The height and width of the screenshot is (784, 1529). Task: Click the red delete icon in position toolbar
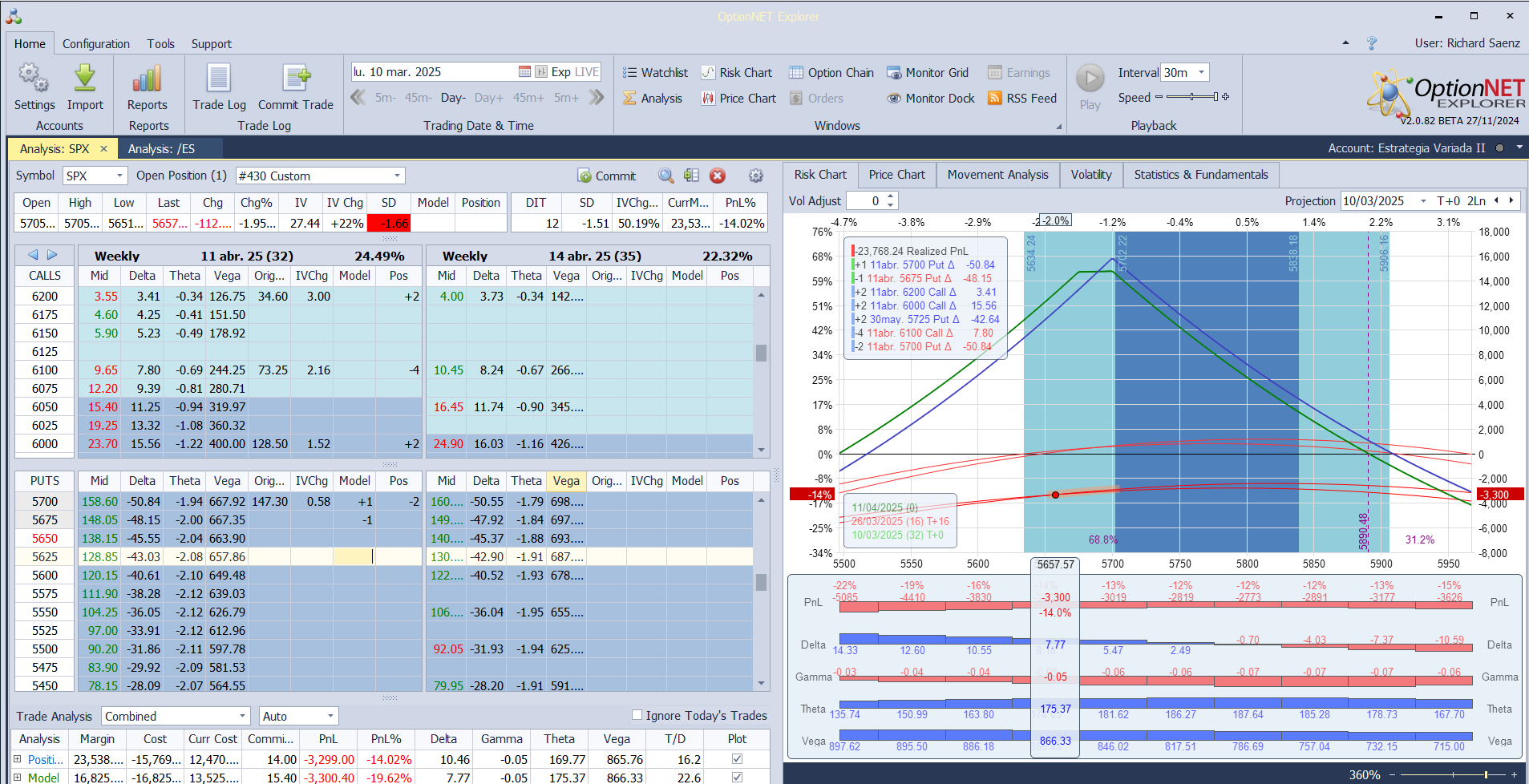[x=718, y=176]
